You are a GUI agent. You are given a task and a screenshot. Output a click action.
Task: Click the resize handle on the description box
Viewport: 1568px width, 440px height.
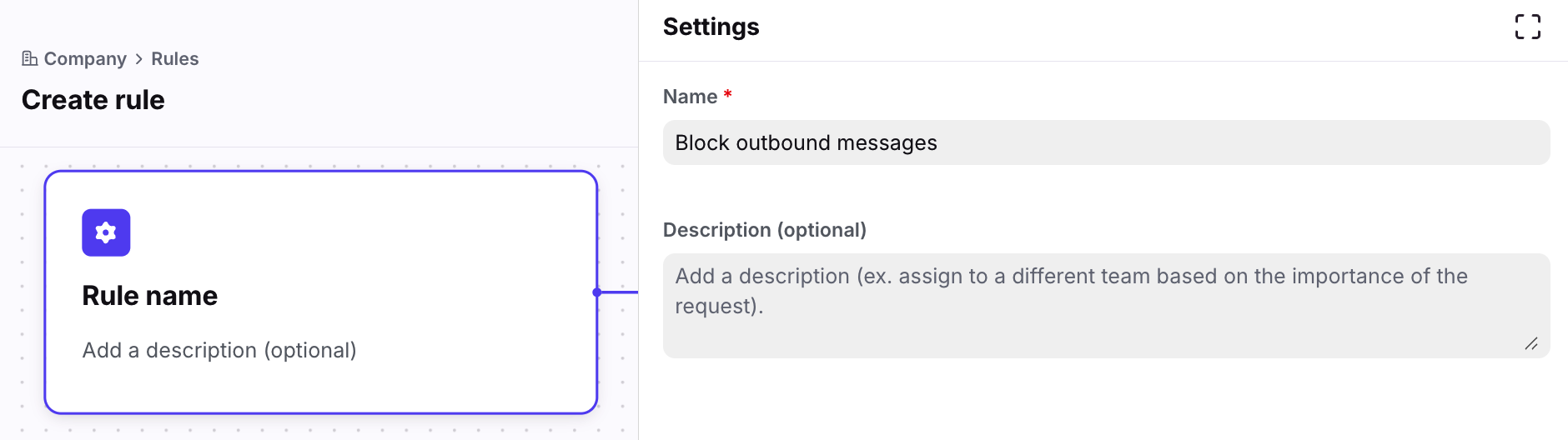[1531, 343]
